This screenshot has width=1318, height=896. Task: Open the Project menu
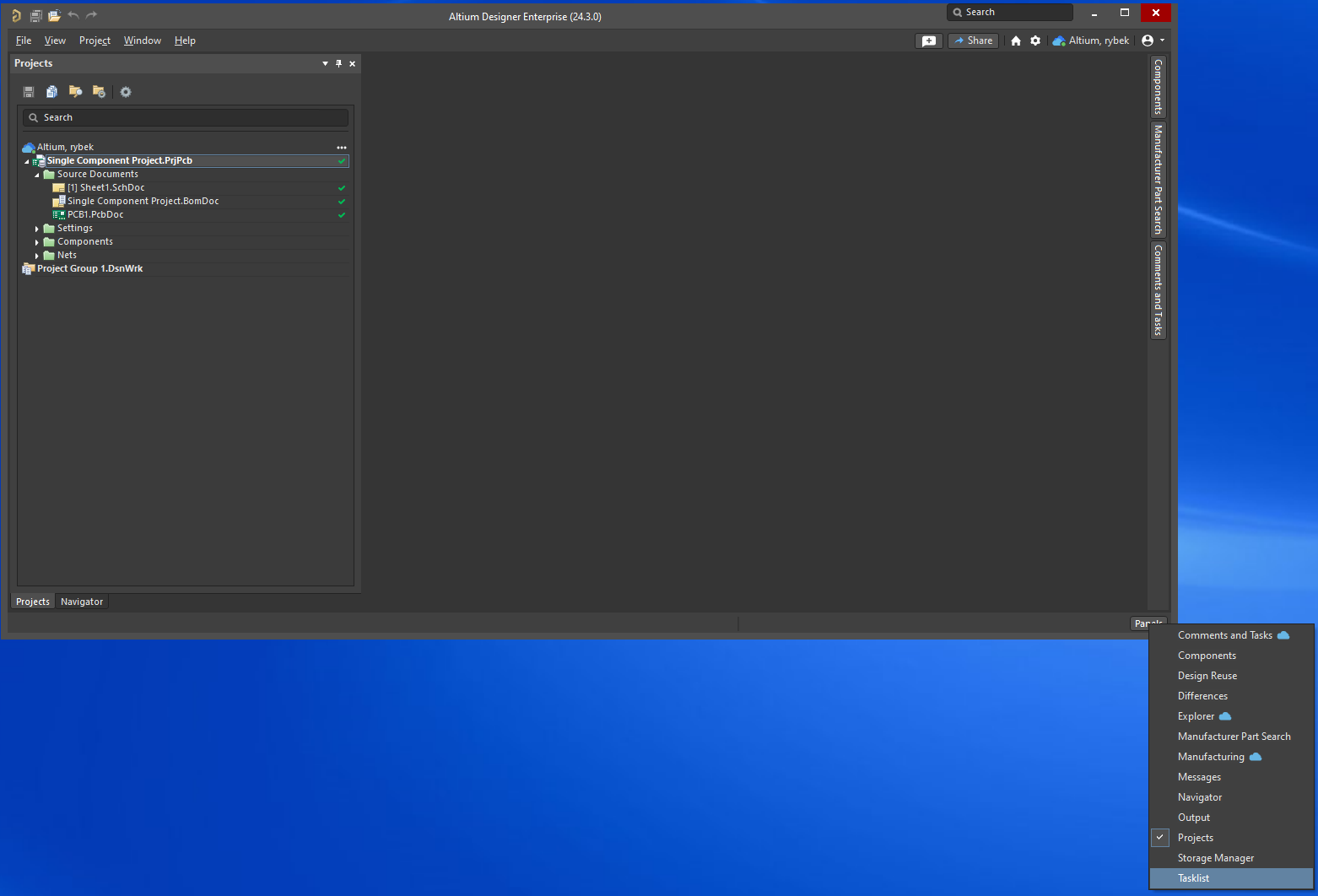tap(95, 40)
